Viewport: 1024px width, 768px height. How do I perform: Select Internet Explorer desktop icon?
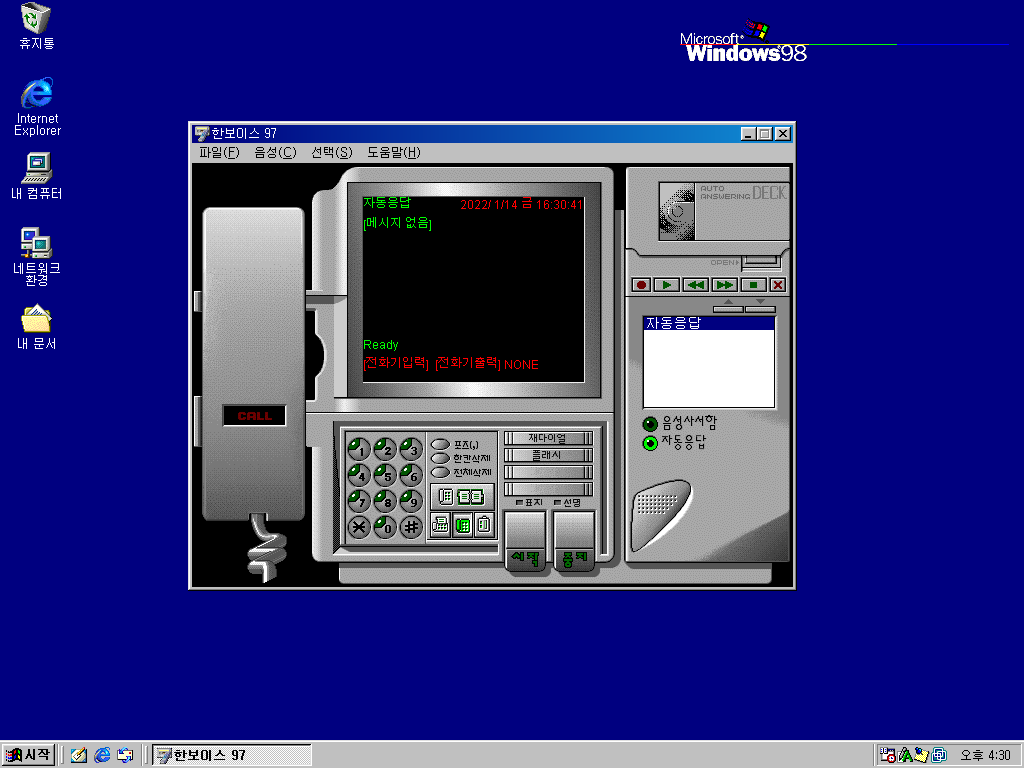(37, 107)
